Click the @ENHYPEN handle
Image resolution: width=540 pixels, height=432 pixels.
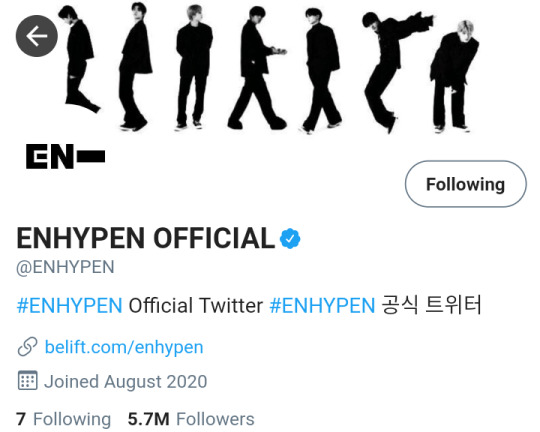(65, 267)
